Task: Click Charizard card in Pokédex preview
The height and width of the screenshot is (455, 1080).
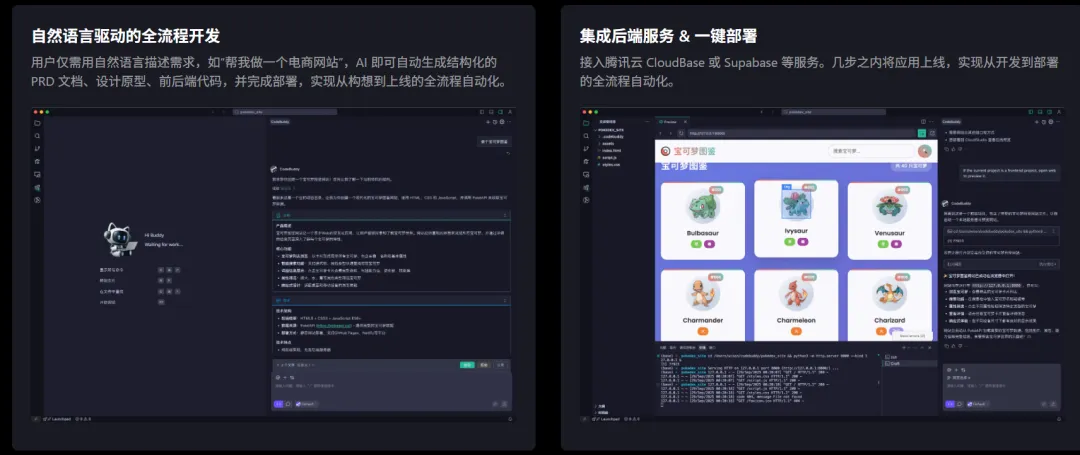Action: [889, 306]
